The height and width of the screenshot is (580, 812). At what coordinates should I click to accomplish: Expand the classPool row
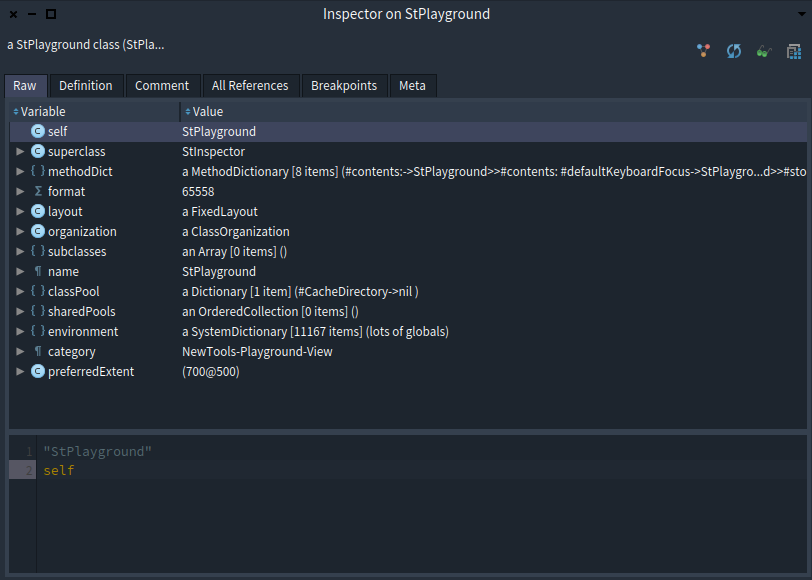[20, 291]
